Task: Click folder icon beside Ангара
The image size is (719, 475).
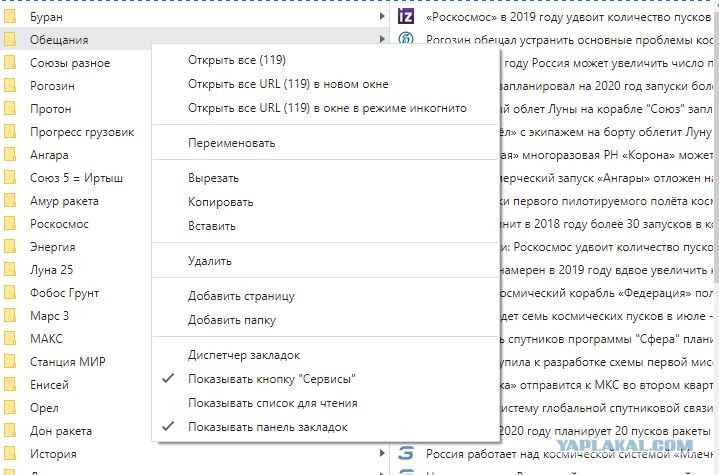Action: click(10, 155)
